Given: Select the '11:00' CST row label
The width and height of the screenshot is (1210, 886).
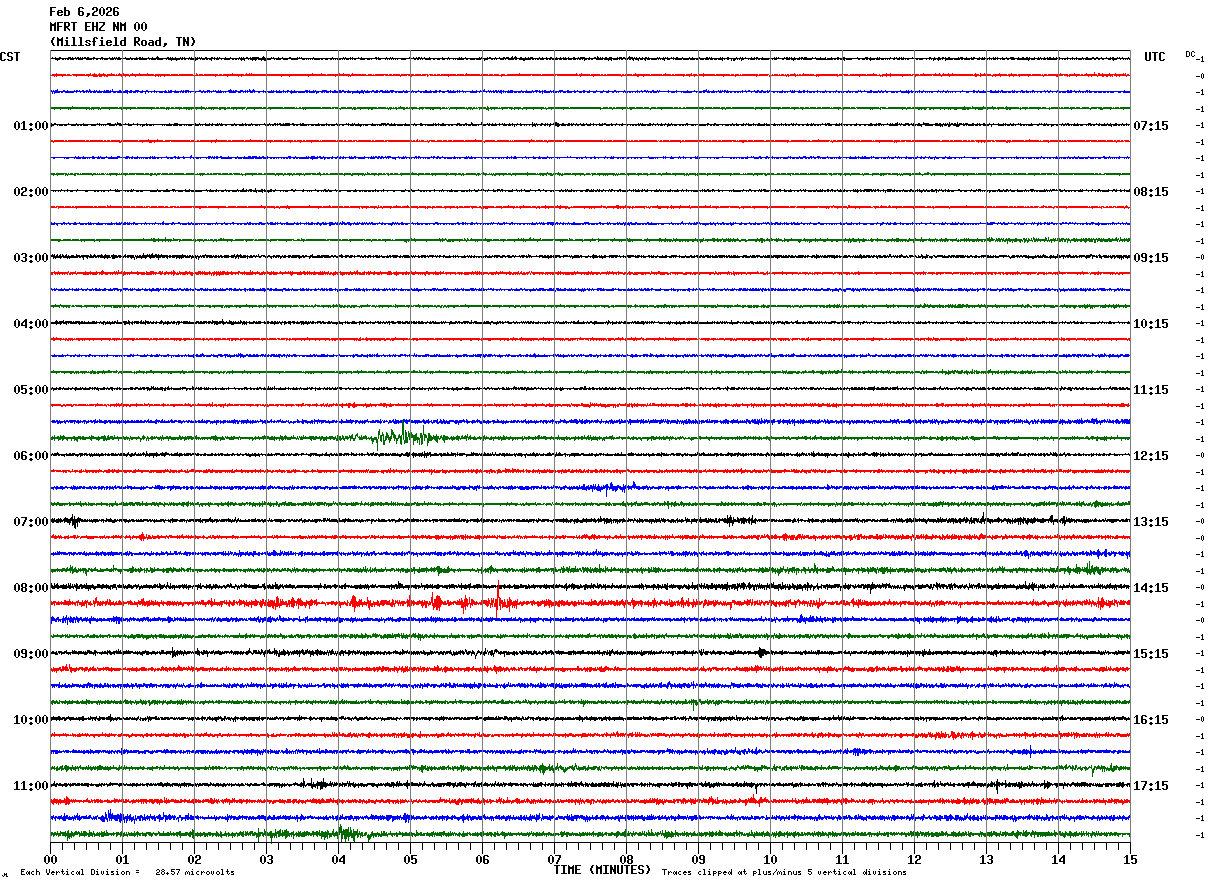Looking at the screenshot, I should tap(30, 786).
